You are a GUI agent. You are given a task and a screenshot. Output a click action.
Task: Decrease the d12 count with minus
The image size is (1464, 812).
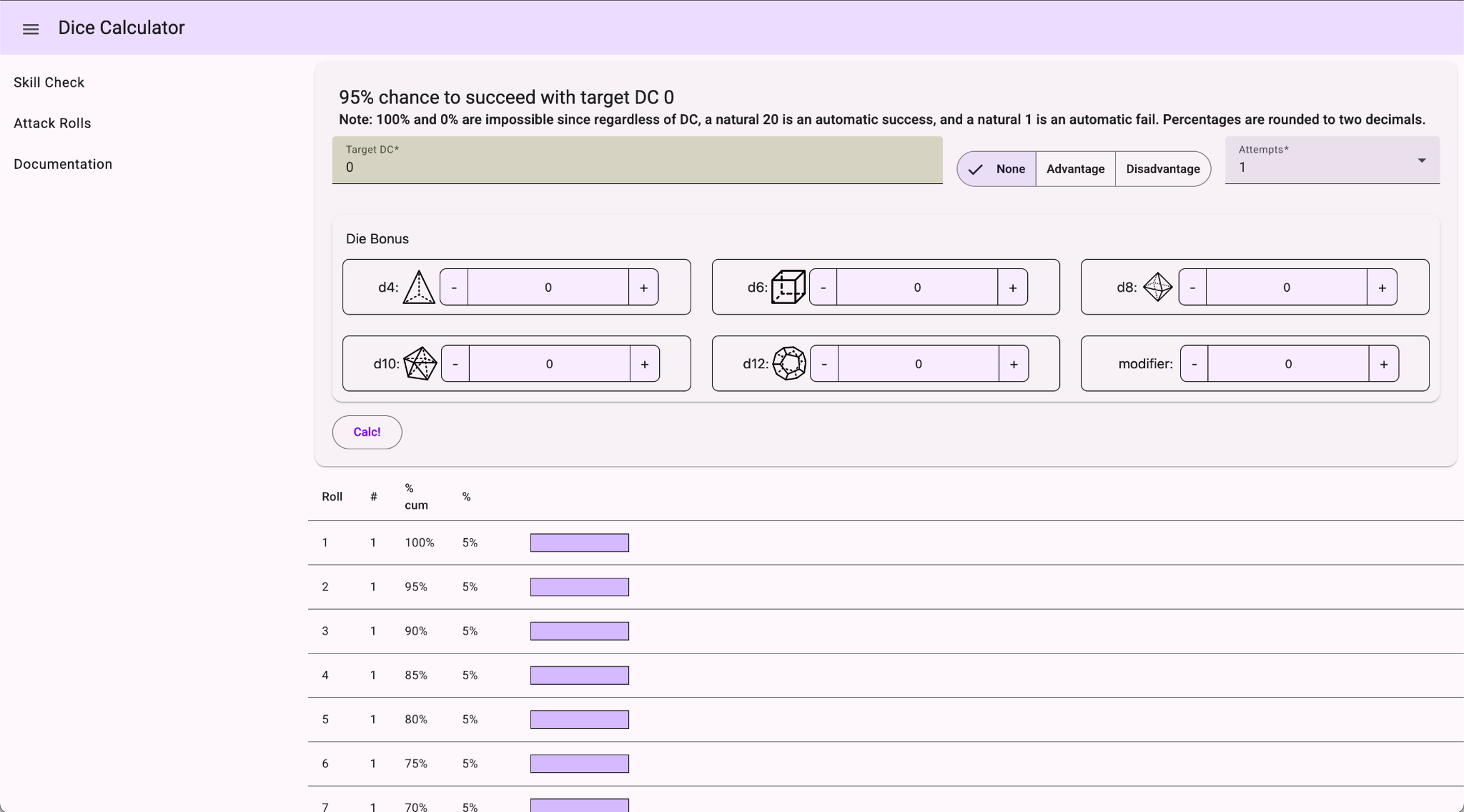click(x=824, y=364)
